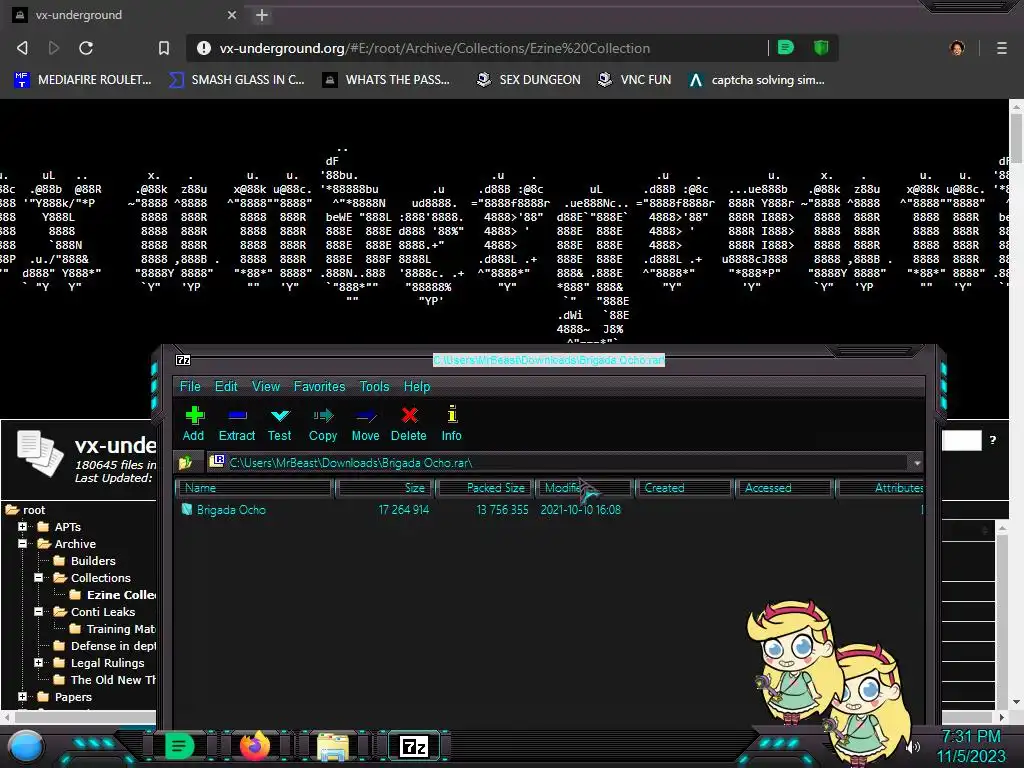Select the Training Materials folder
This screenshot has height=768, width=1024.
point(113,629)
